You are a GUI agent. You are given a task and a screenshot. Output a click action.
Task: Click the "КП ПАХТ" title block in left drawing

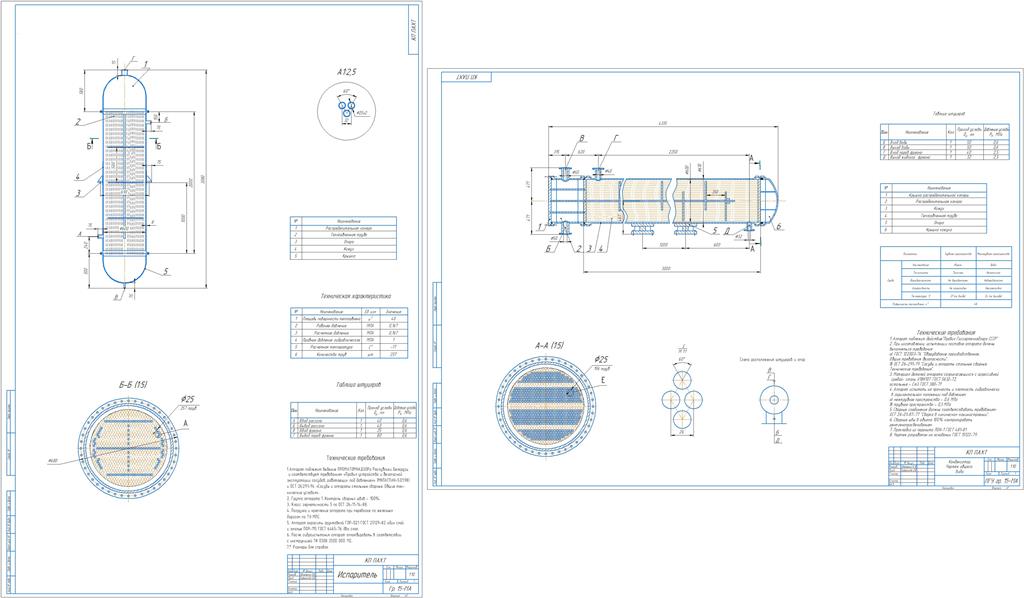(x=376, y=560)
